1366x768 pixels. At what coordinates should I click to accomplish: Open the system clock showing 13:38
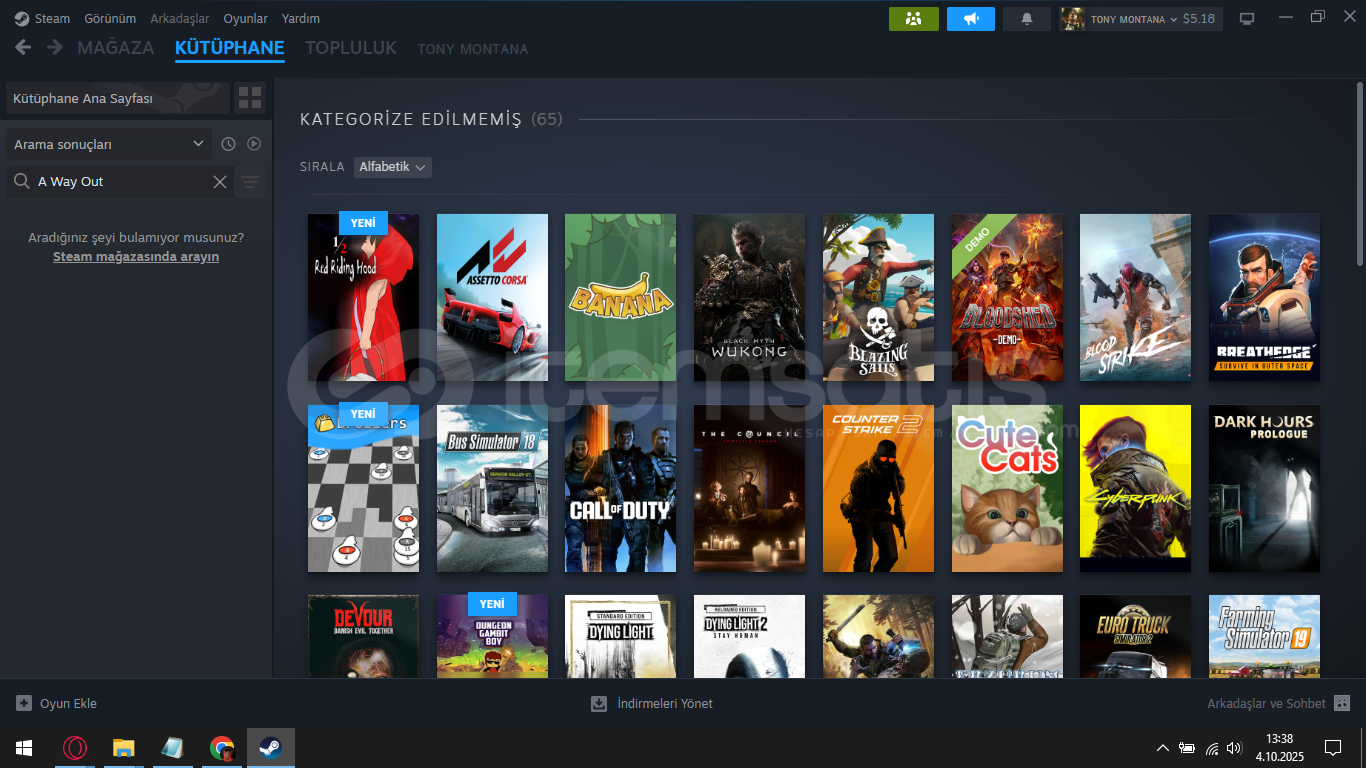pyautogui.click(x=1278, y=748)
